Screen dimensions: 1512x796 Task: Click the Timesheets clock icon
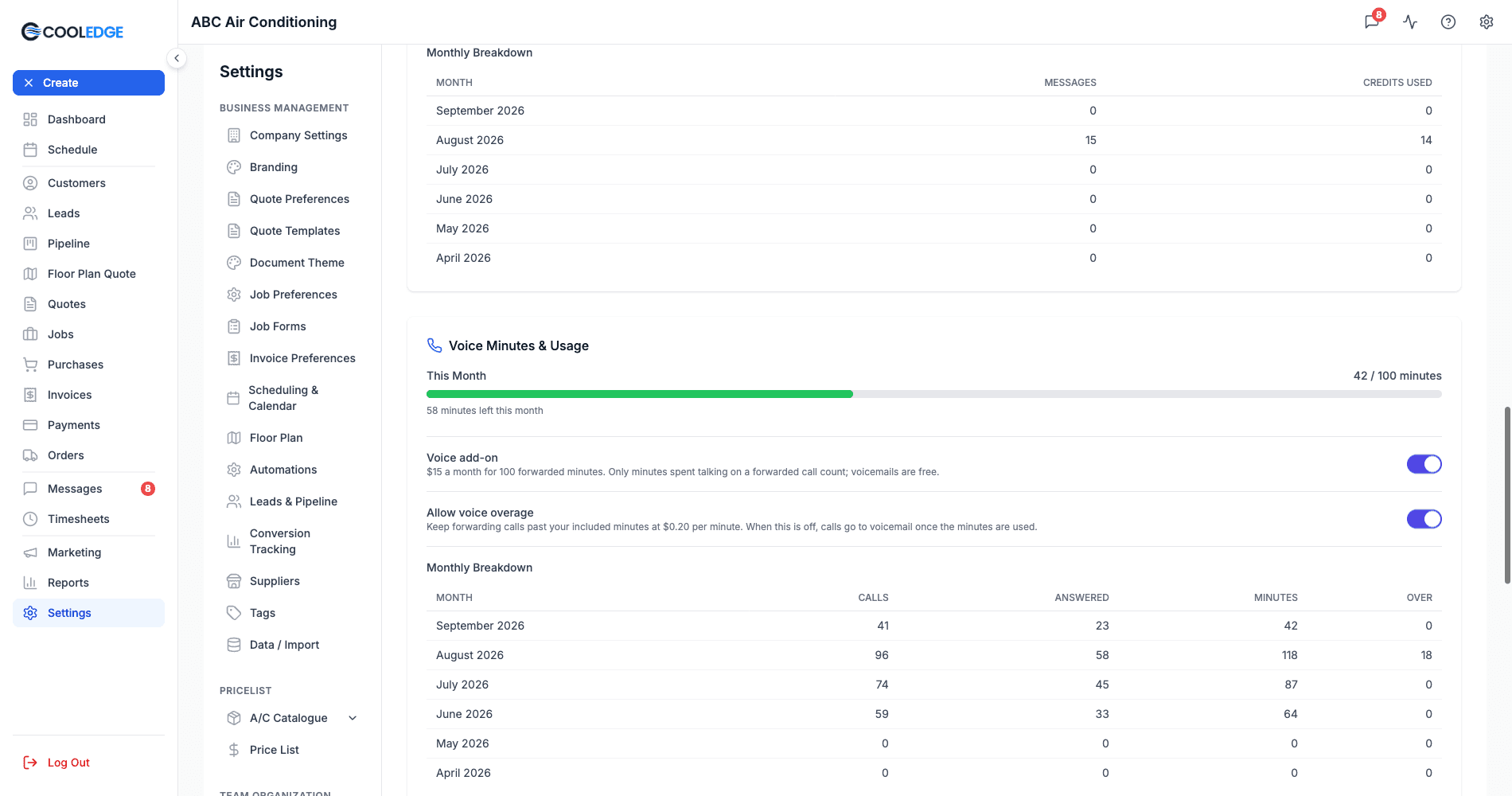point(30,519)
